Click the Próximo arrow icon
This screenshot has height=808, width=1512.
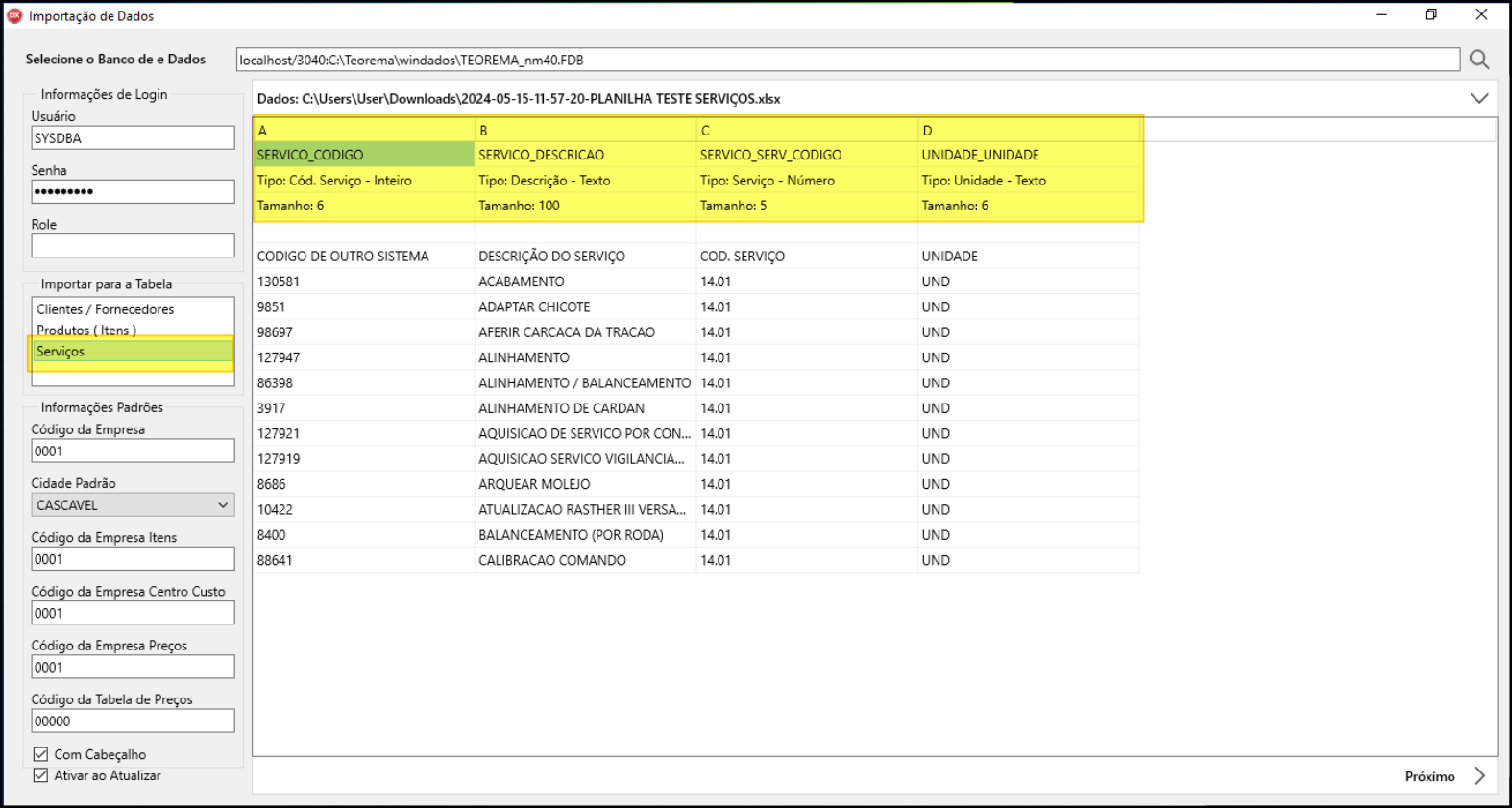[1479, 776]
